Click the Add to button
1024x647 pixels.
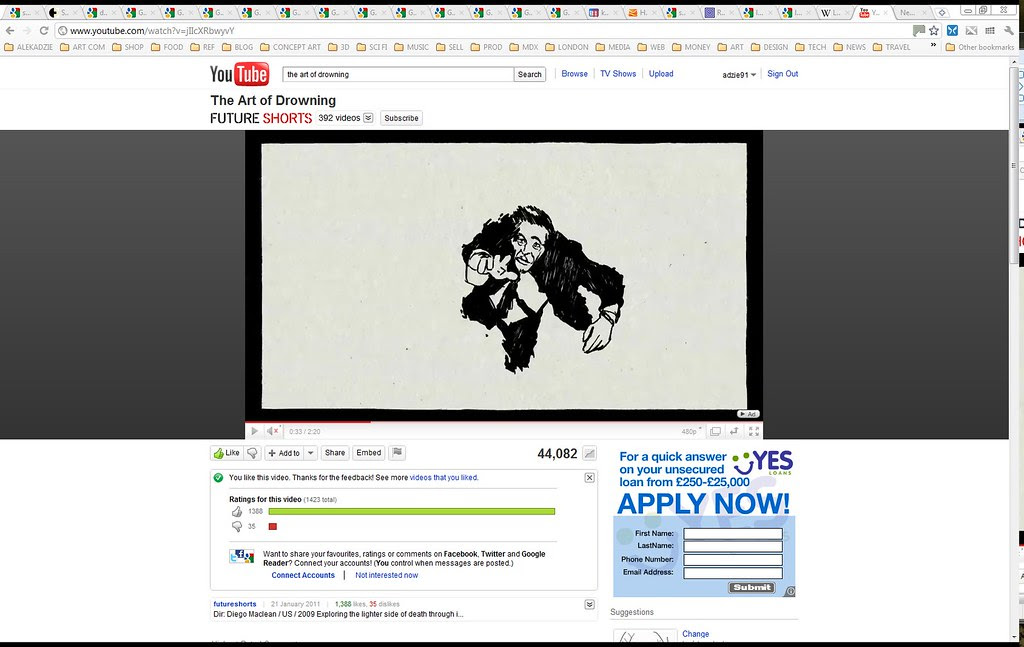coord(284,453)
